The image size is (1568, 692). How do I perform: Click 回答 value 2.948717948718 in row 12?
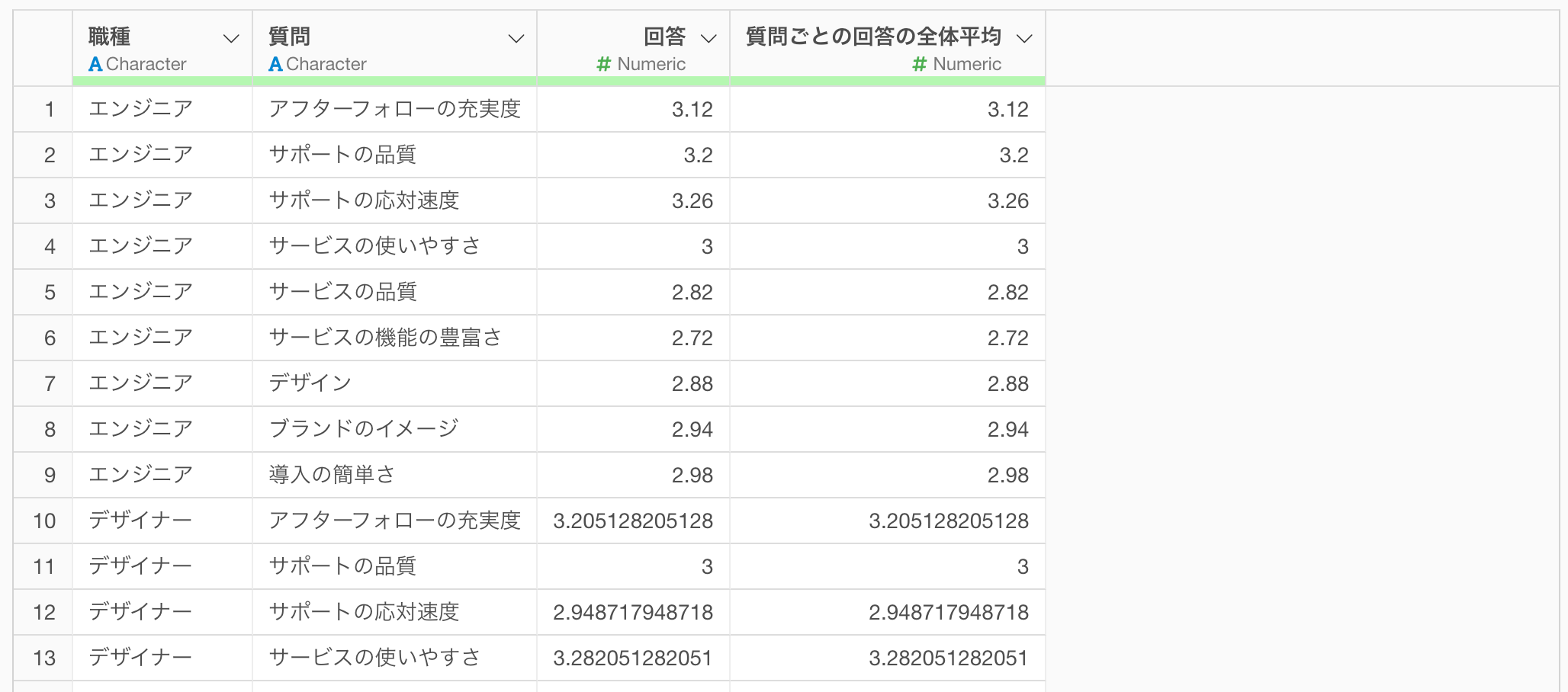click(633, 612)
